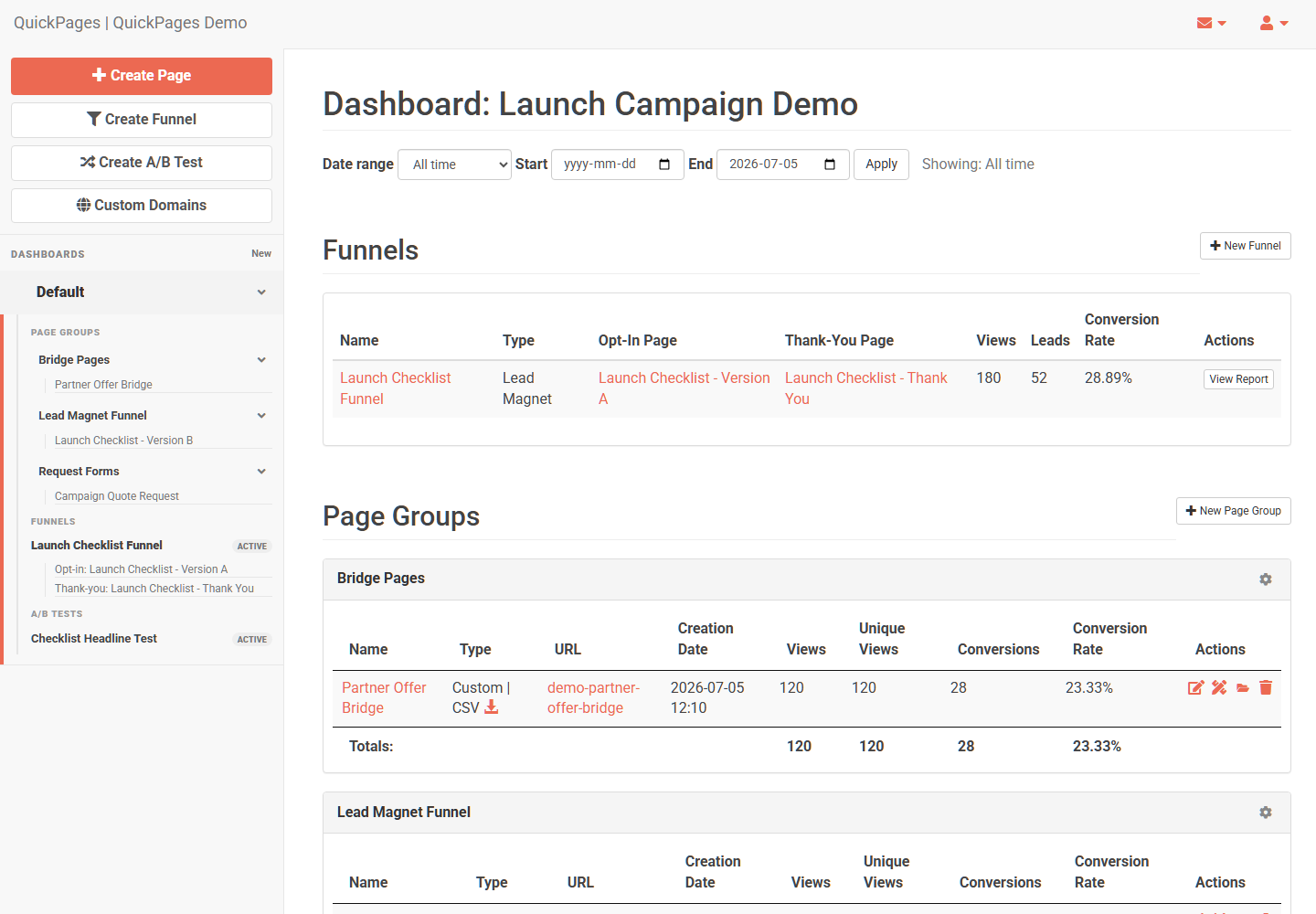
Task: Click the Lead Magnet Funnel panel header title
Action: pyautogui.click(x=404, y=813)
